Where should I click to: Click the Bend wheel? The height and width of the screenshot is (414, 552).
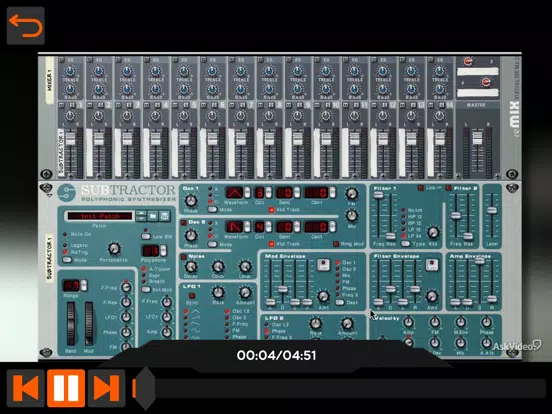(71, 324)
